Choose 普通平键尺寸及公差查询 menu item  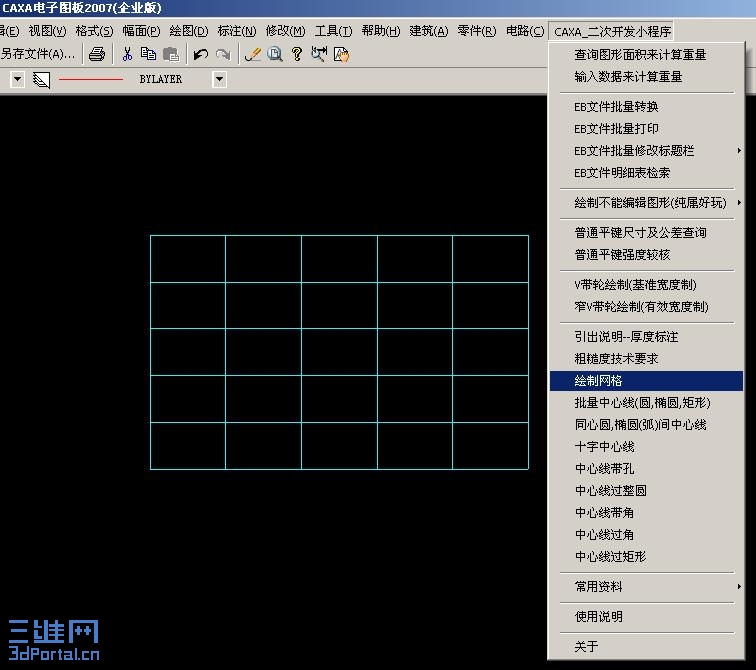point(646,232)
